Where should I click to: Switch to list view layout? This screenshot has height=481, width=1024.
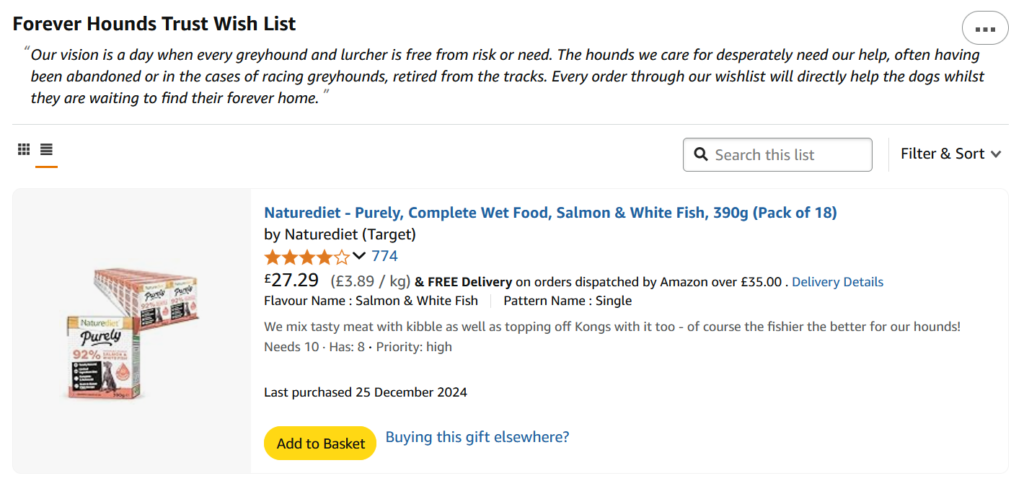pyautogui.click(x=46, y=149)
